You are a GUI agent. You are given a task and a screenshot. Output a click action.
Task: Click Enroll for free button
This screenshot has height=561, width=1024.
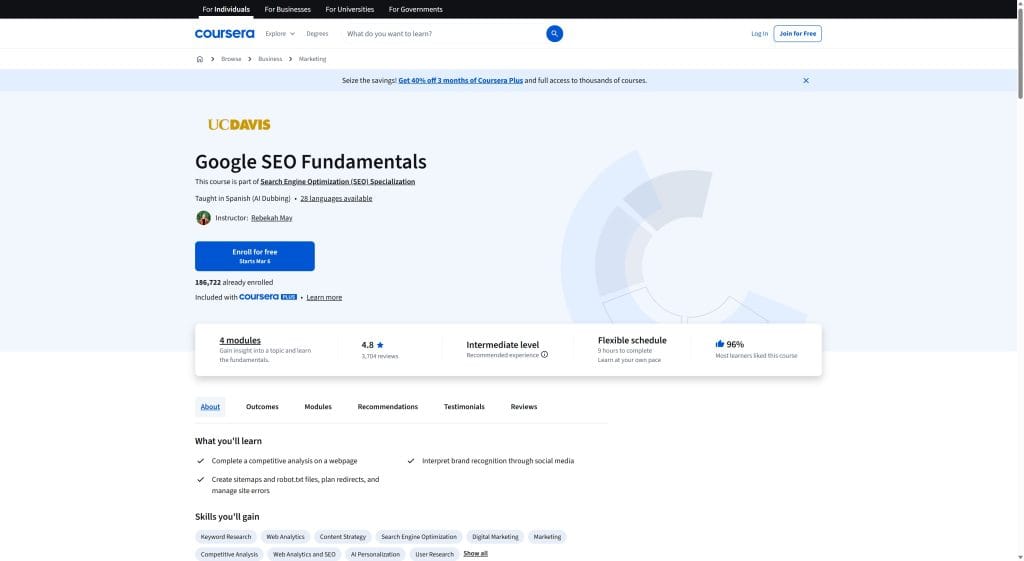click(x=255, y=256)
